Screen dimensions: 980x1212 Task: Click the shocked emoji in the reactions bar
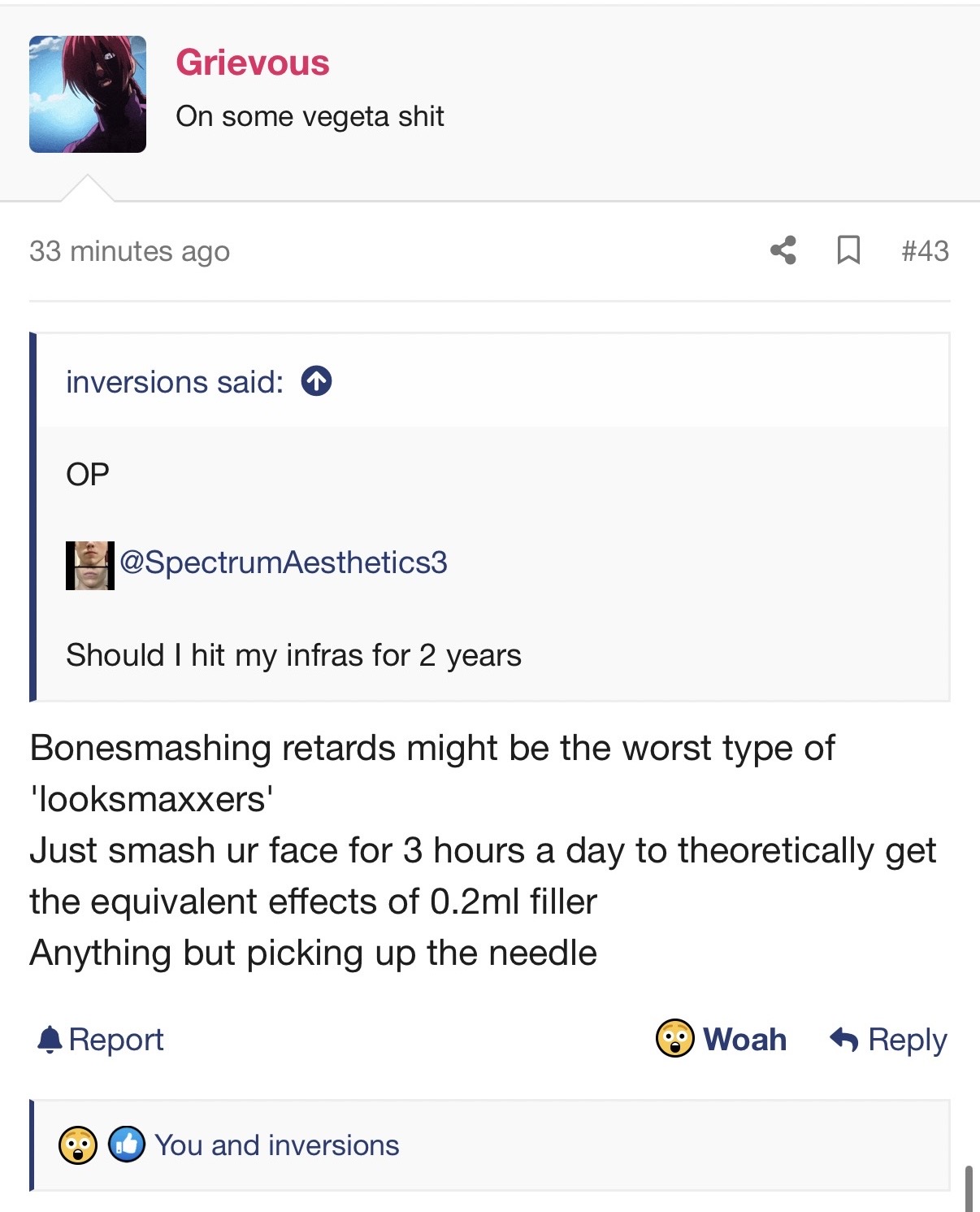point(78,1145)
